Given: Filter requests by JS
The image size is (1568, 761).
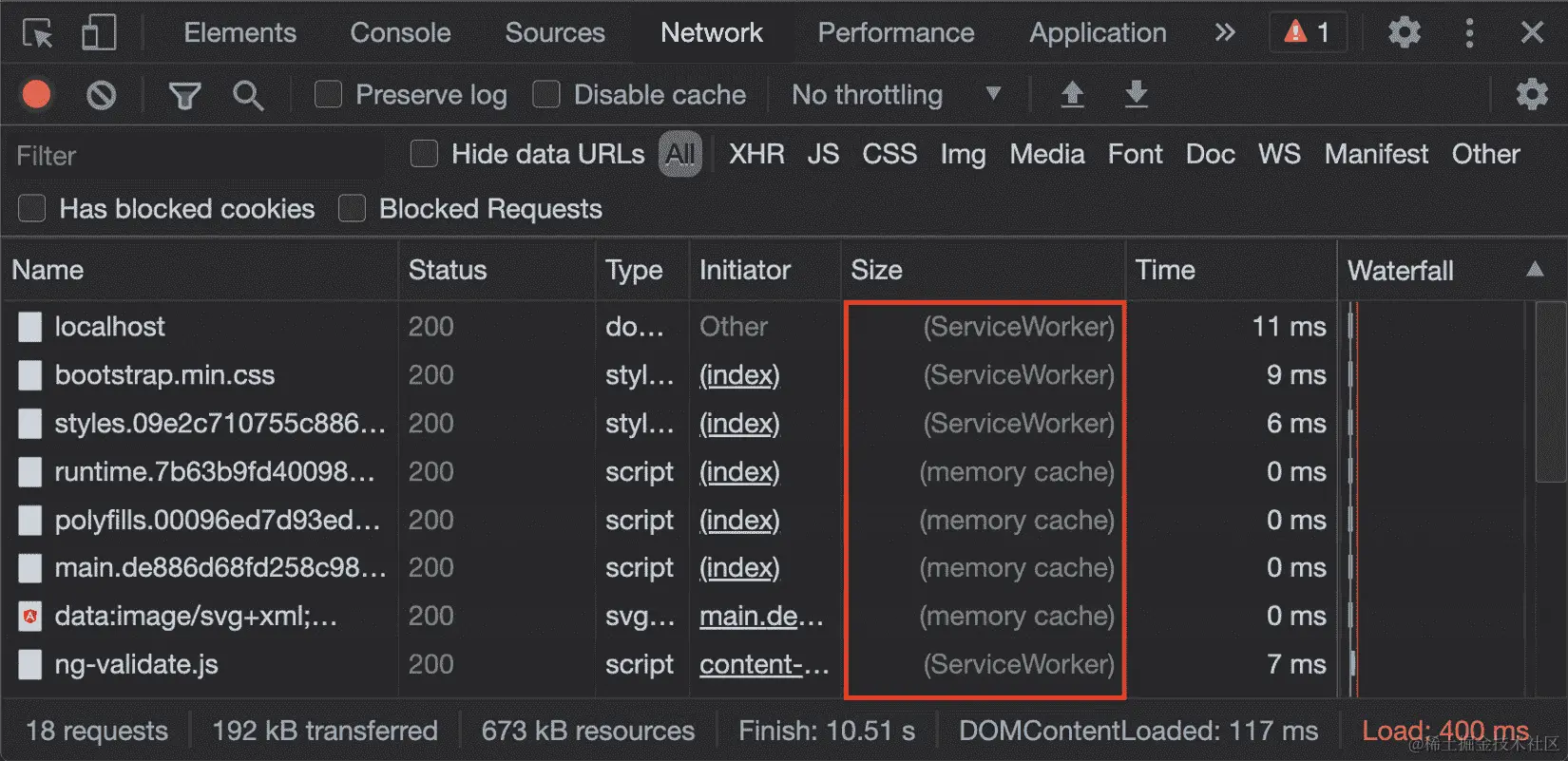Looking at the screenshot, I should (823, 154).
